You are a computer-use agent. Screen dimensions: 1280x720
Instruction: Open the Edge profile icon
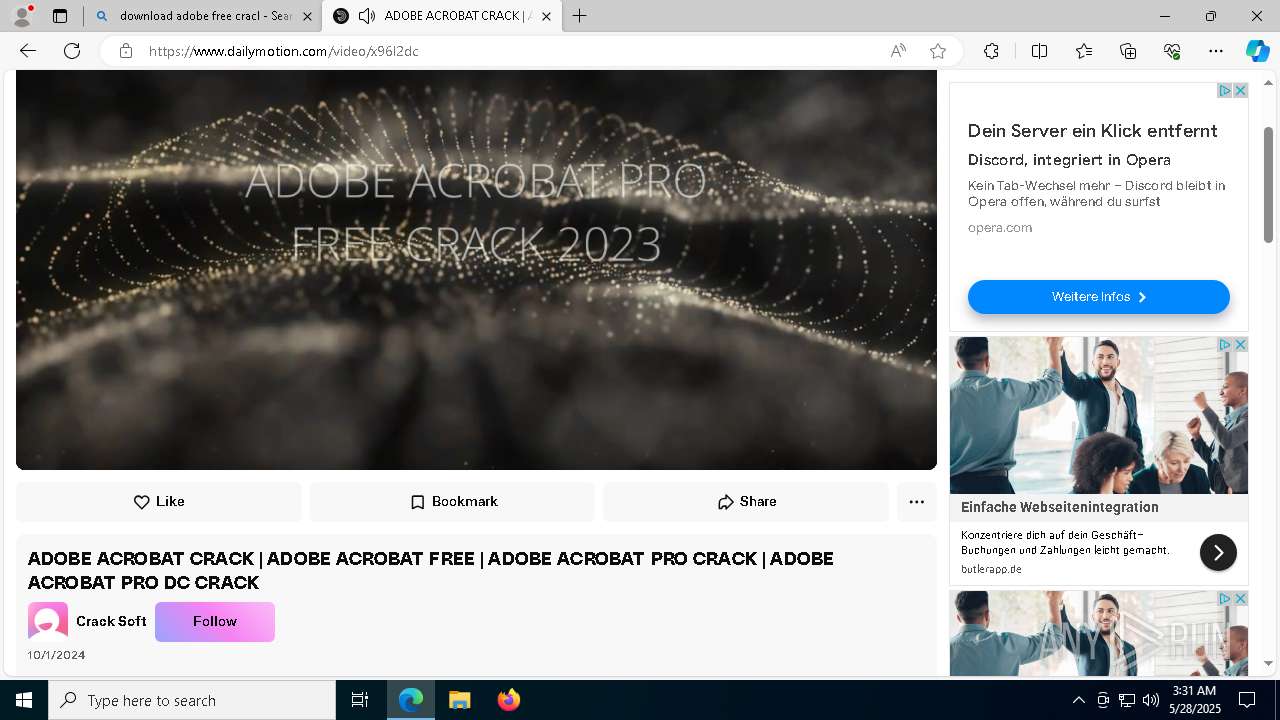22,16
